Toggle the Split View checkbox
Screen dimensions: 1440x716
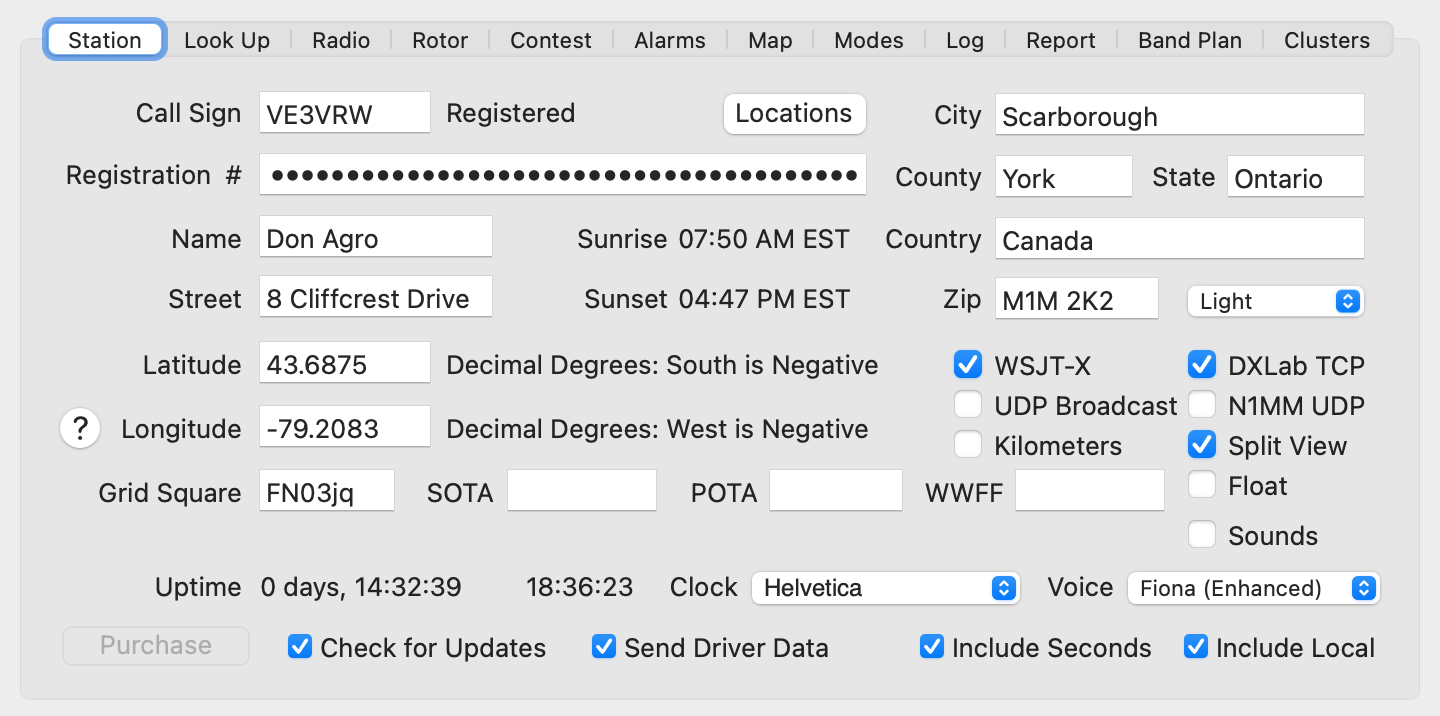point(1201,445)
